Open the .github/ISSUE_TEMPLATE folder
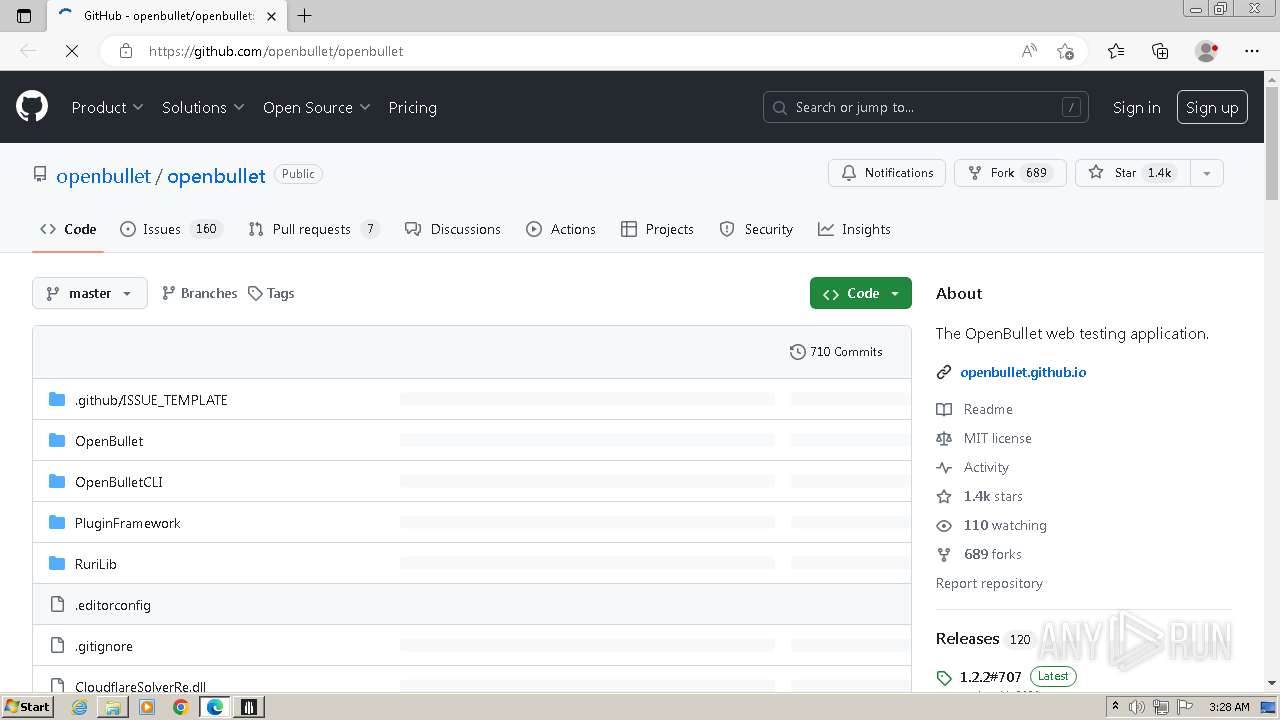Viewport: 1280px width, 720px height. 151,400
